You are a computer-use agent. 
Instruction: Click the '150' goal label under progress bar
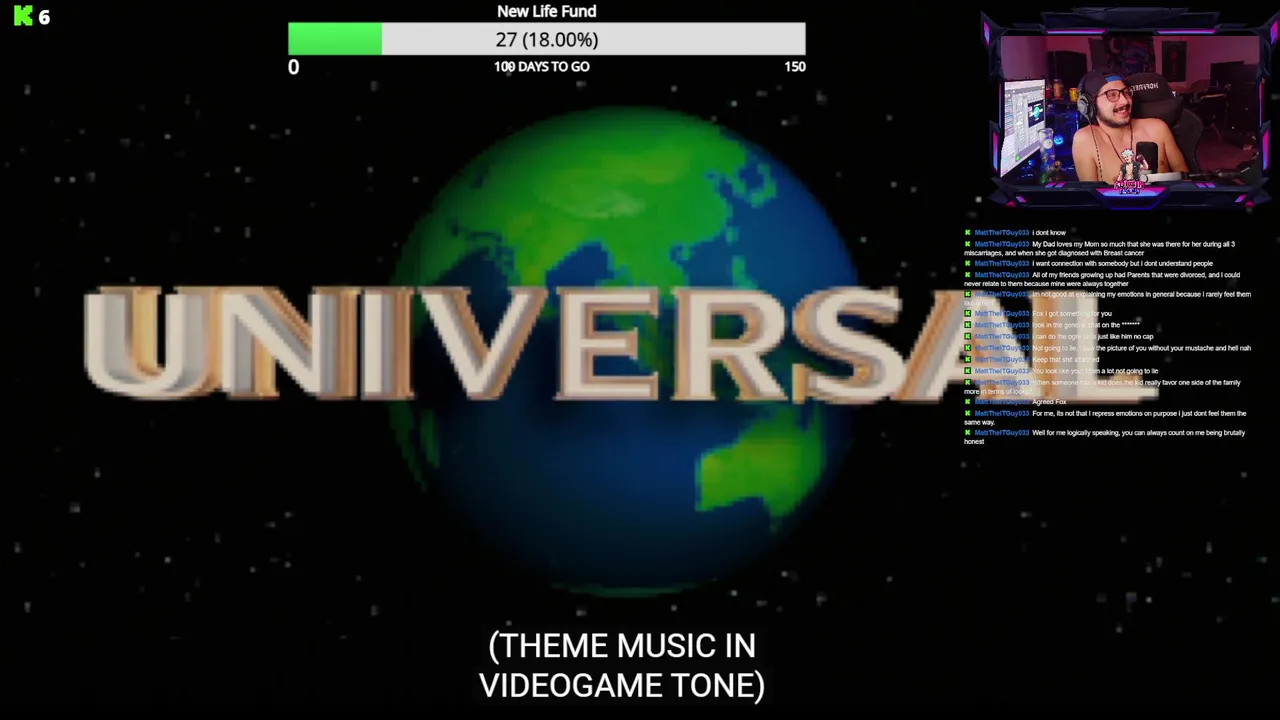tap(795, 66)
